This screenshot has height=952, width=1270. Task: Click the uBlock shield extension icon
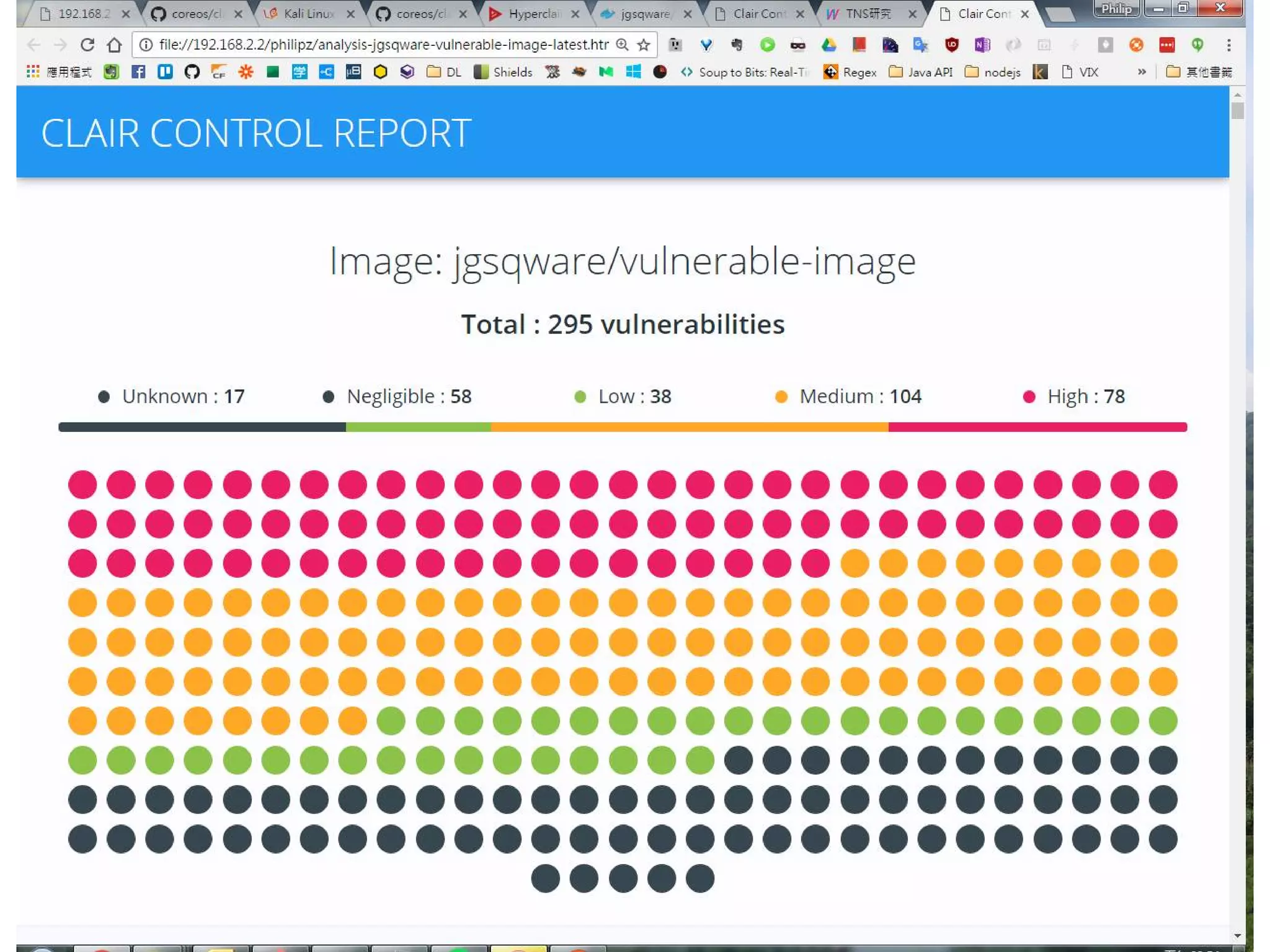click(x=951, y=45)
